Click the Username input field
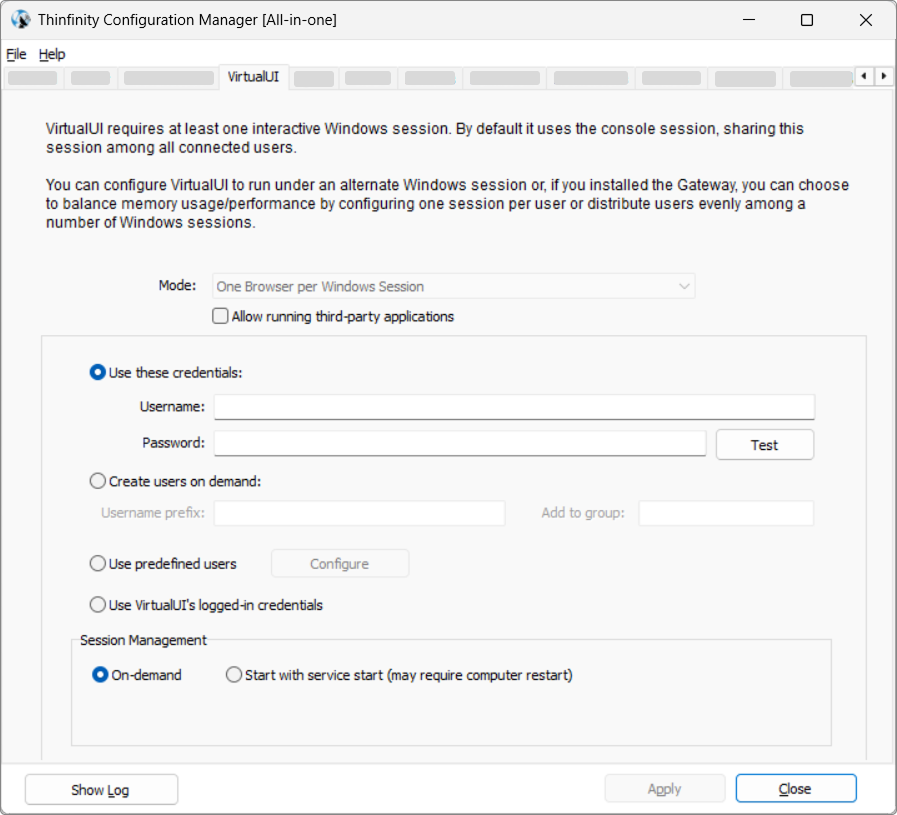Viewport: 897px width, 815px height. click(x=514, y=407)
